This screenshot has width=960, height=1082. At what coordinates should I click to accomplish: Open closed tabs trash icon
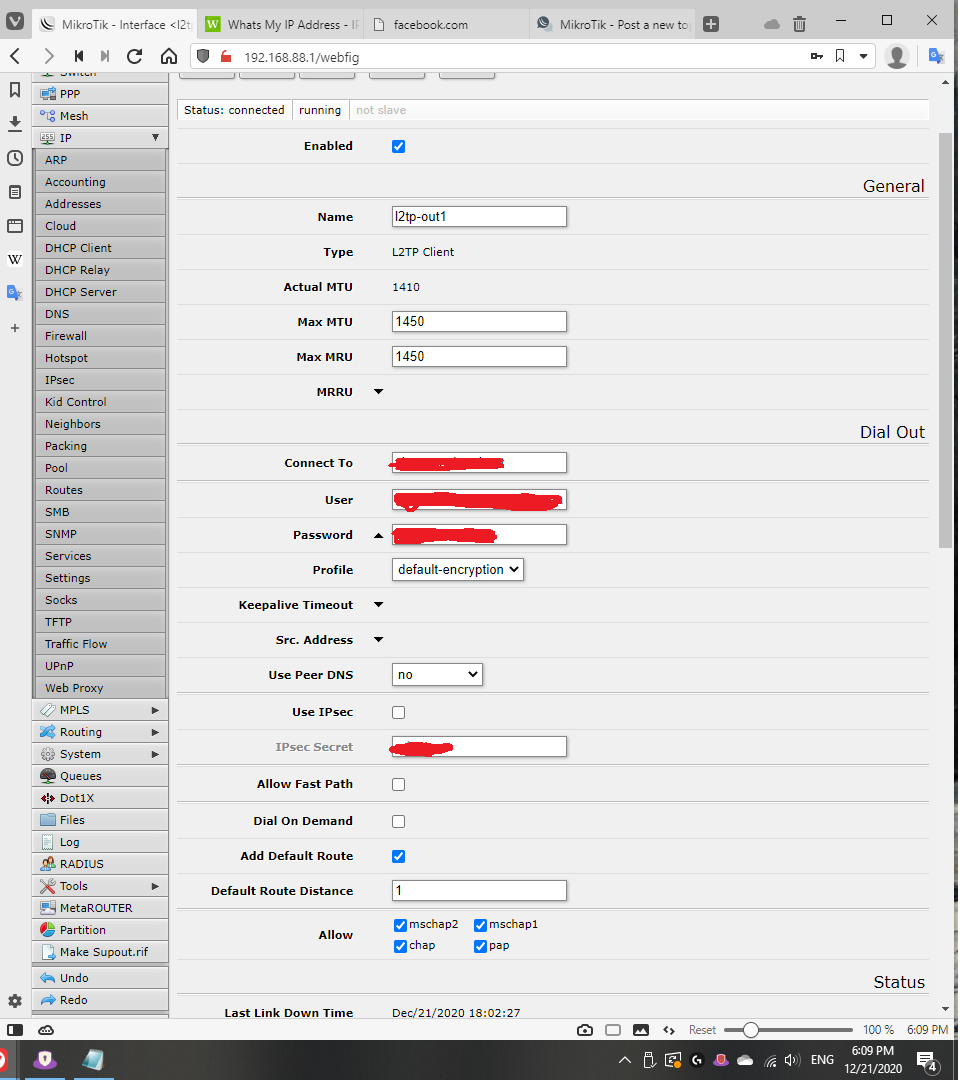(x=799, y=24)
